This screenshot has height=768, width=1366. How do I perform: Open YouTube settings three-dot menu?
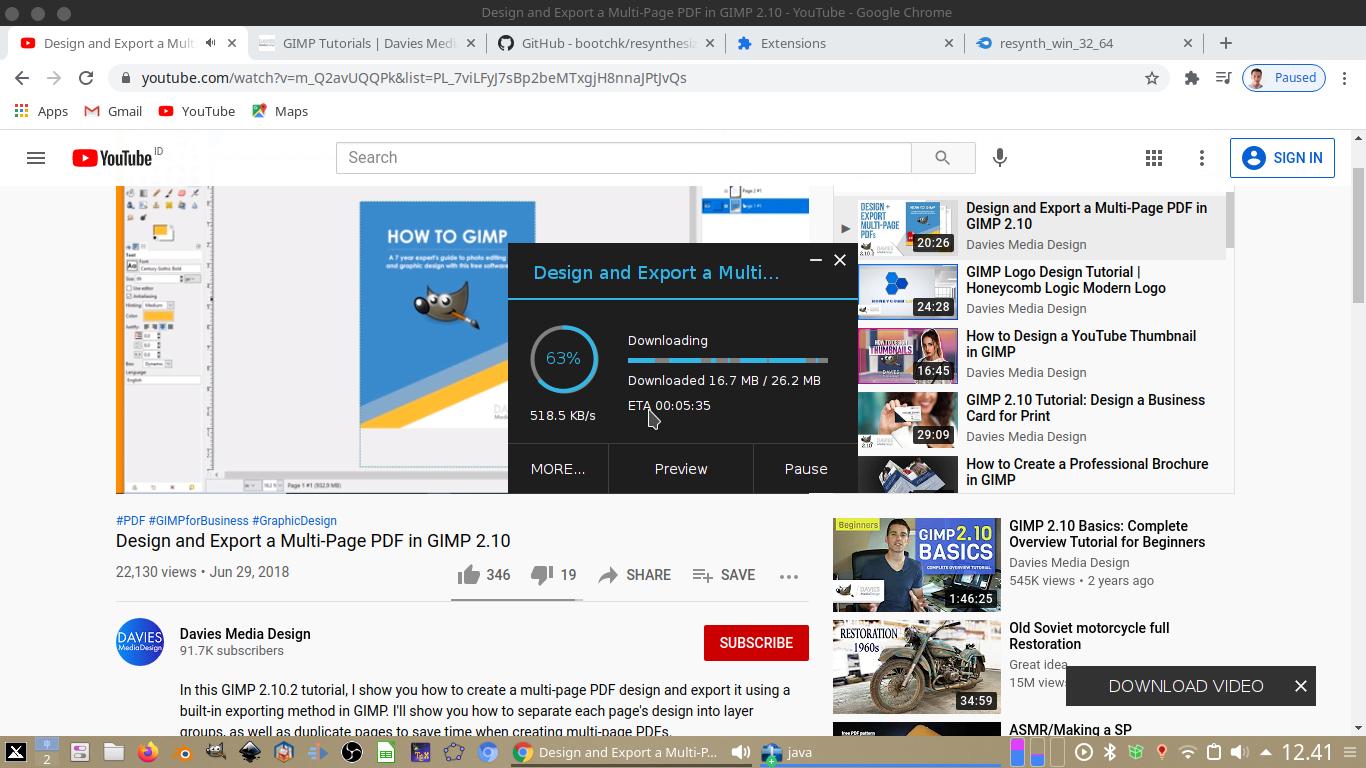click(x=1202, y=158)
